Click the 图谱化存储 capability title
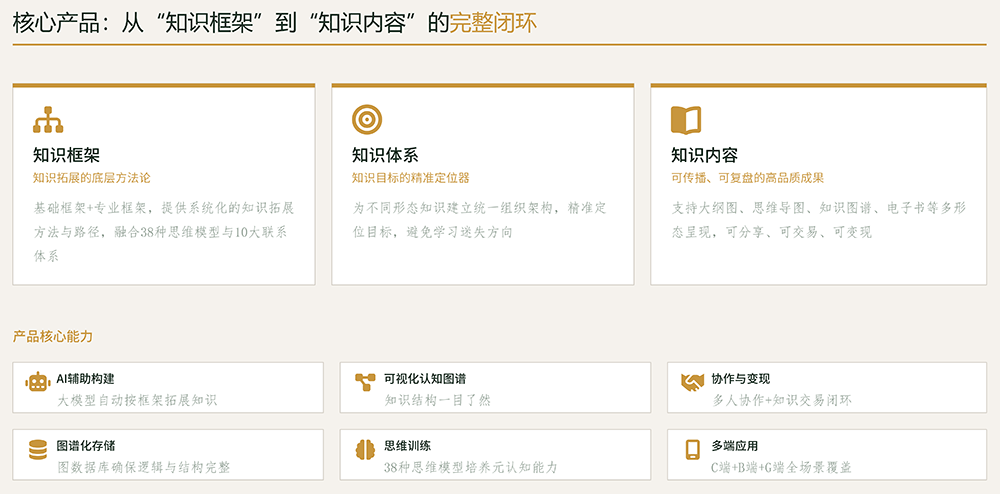The width and height of the screenshot is (1000, 494). click(85, 446)
